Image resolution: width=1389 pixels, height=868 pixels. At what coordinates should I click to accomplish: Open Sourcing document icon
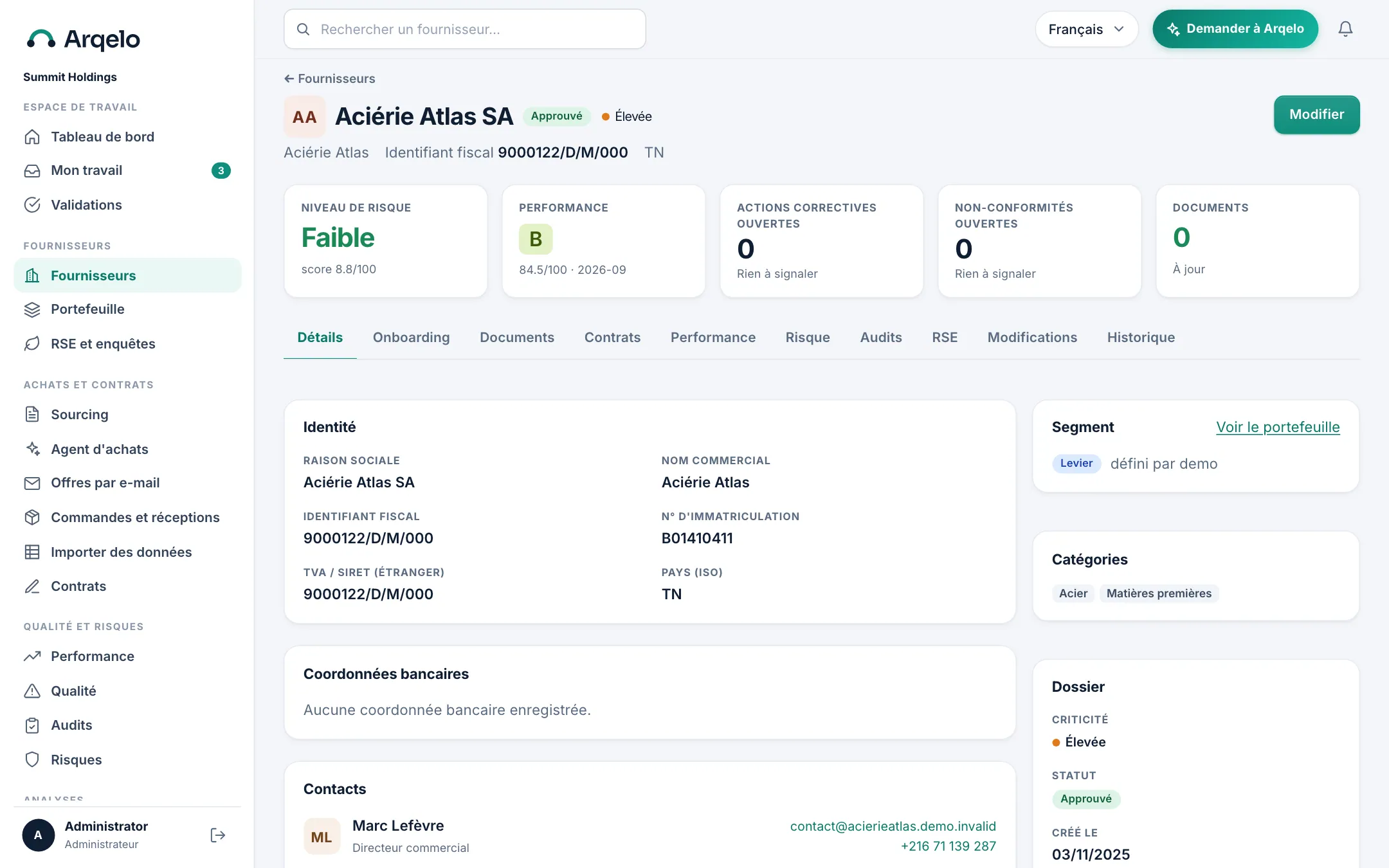(32, 415)
